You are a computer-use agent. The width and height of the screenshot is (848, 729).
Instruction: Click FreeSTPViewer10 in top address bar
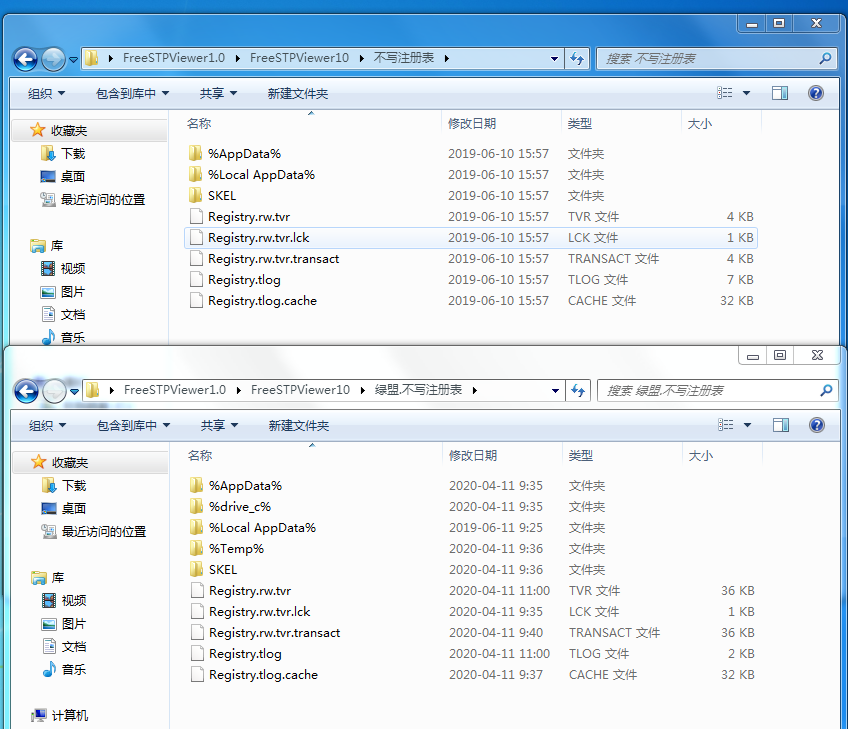[299, 58]
